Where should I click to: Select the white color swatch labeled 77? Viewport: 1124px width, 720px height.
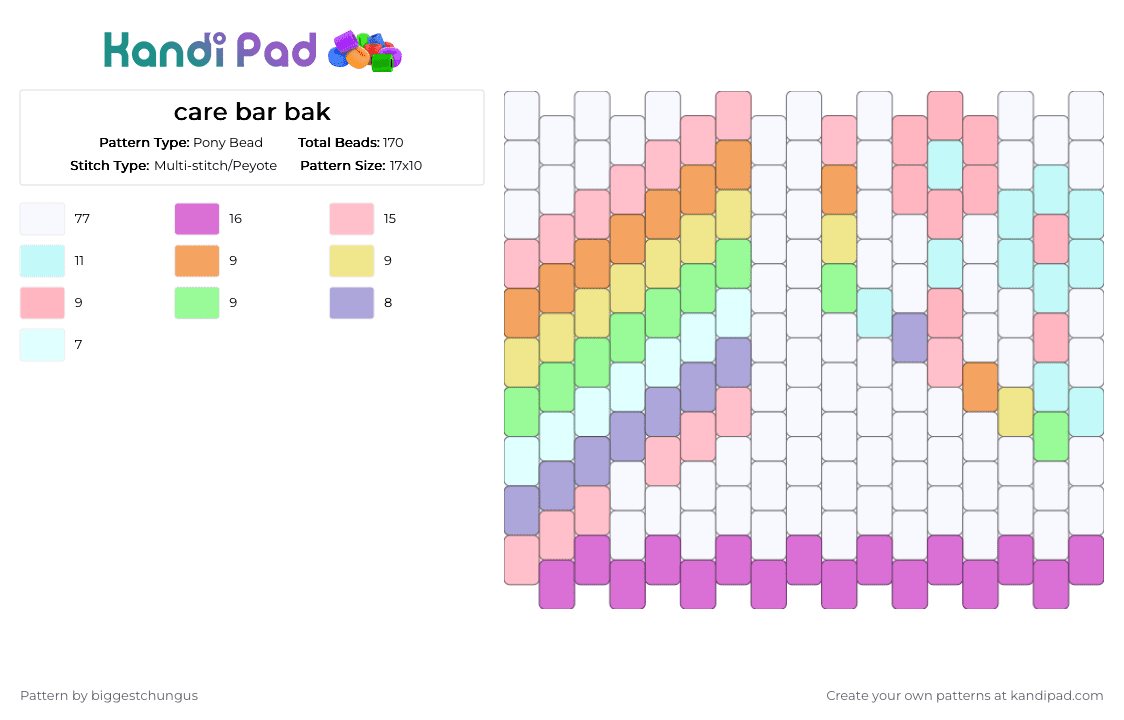point(42,219)
